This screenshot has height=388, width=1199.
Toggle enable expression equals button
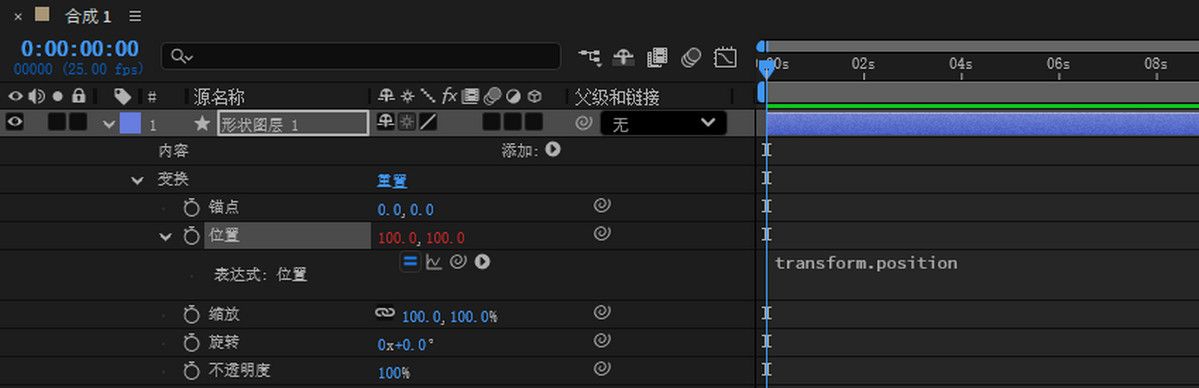411,262
